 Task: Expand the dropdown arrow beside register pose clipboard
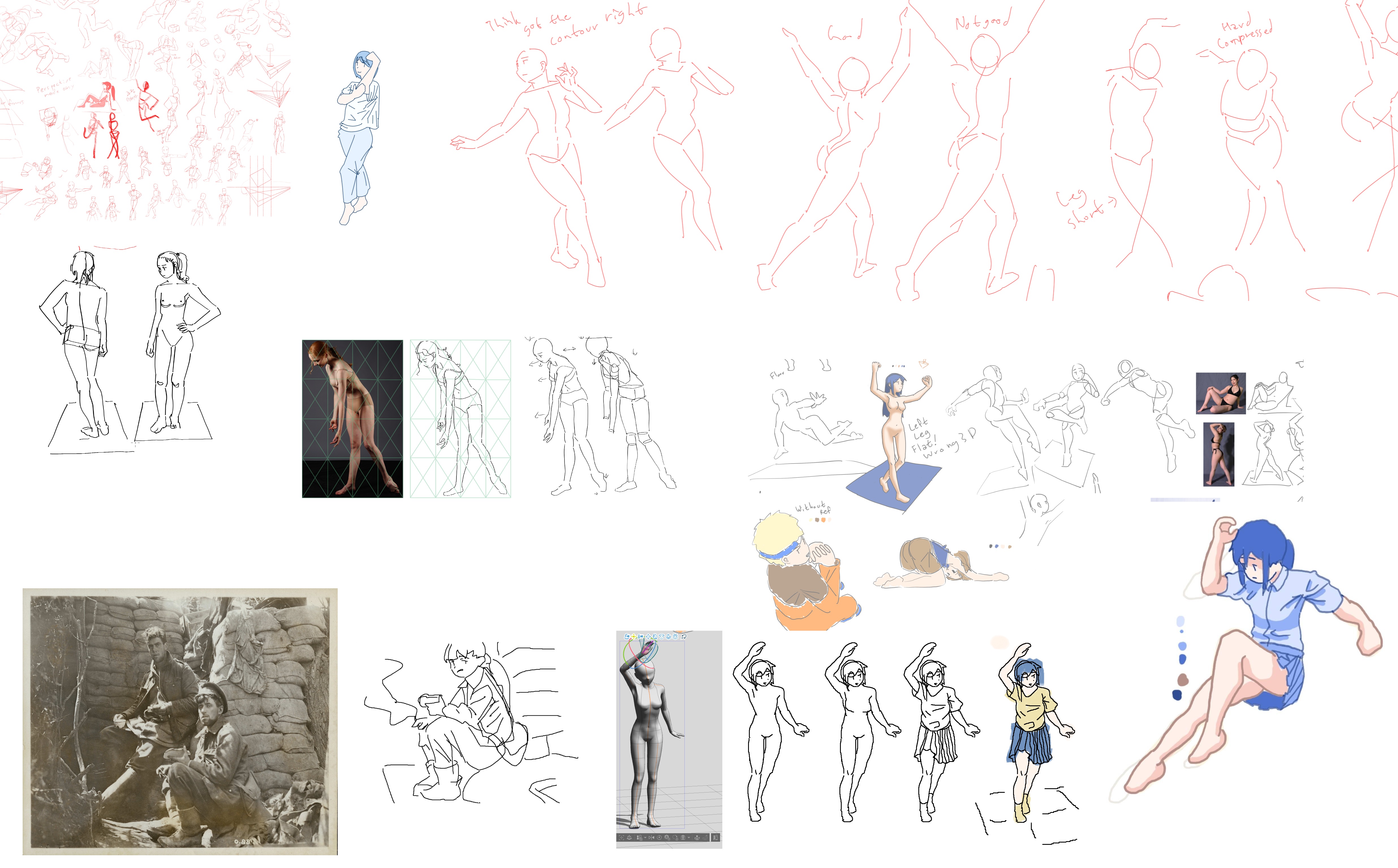pos(689,837)
